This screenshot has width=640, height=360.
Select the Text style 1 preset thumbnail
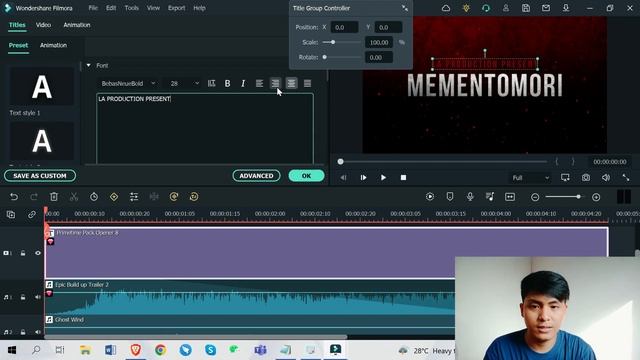click(x=42, y=87)
